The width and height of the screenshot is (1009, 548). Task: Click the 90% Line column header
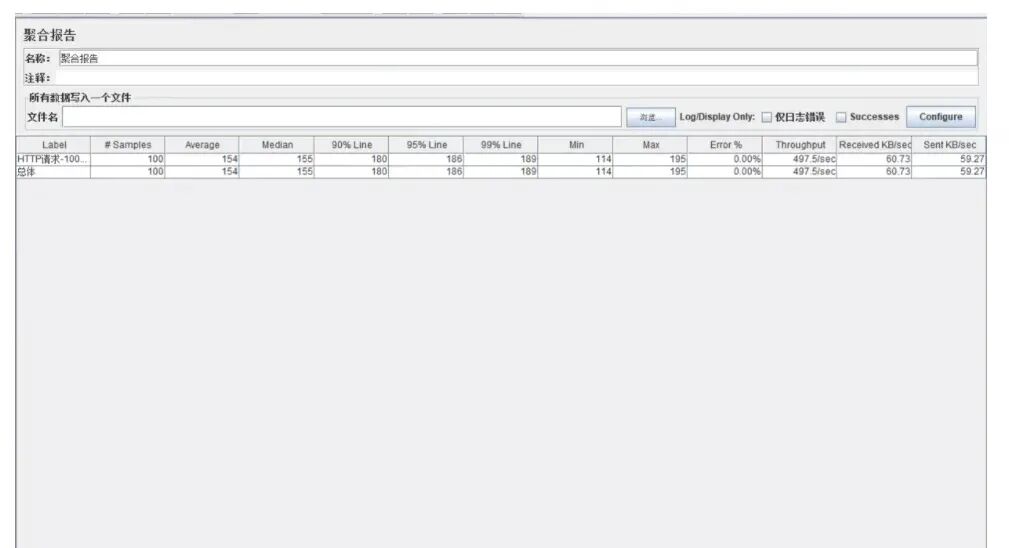tap(351, 145)
